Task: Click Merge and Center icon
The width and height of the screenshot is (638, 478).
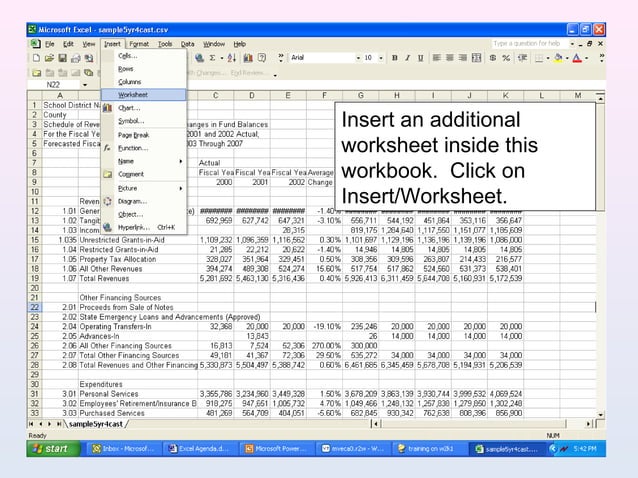Action: (476, 58)
